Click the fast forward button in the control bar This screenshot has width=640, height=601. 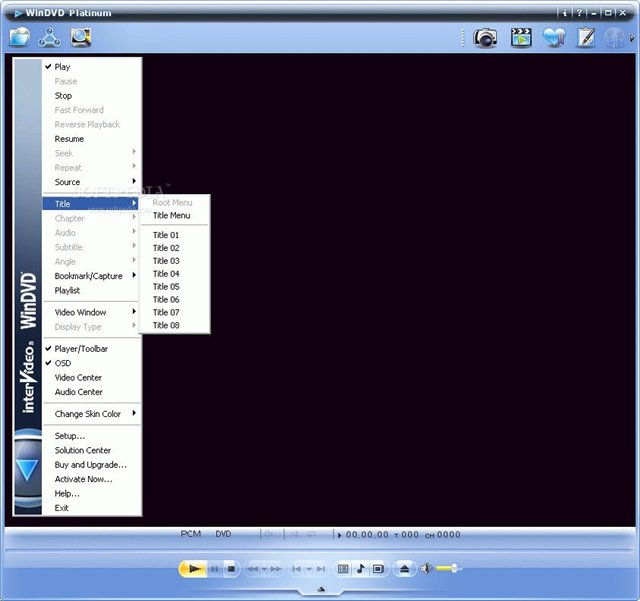[276, 569]
